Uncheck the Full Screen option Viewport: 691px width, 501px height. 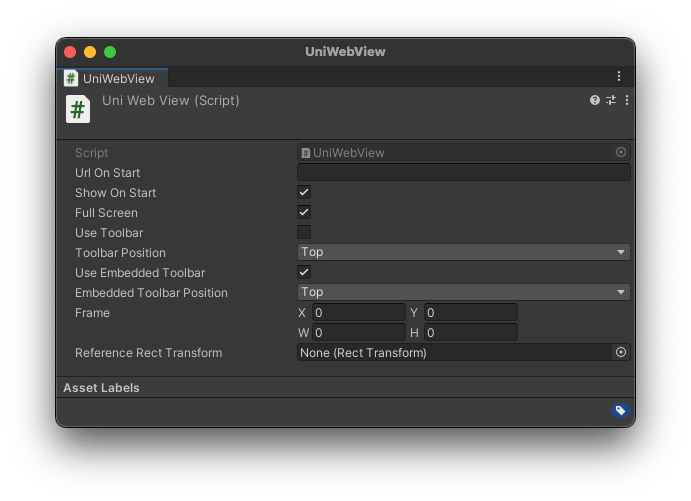click(304, 212)
